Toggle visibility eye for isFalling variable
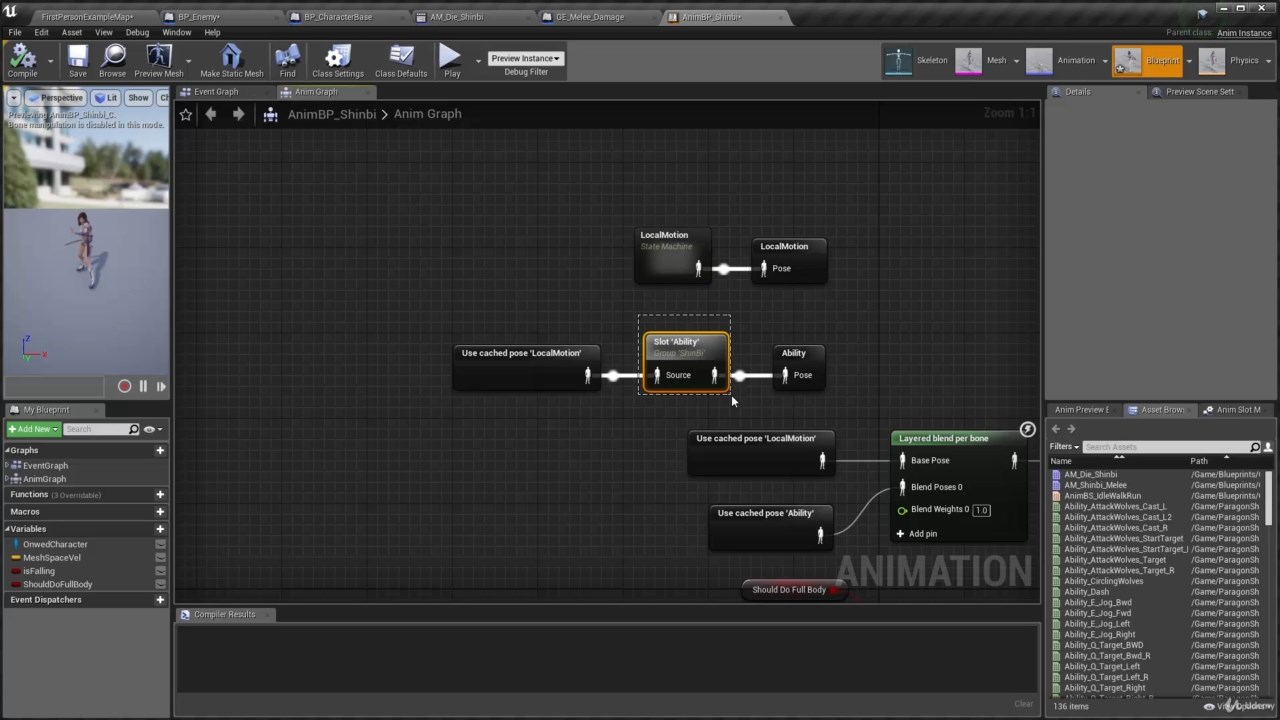Image resolution: width=1280 pixels, height=720 pixels. (x=160, y=571)
